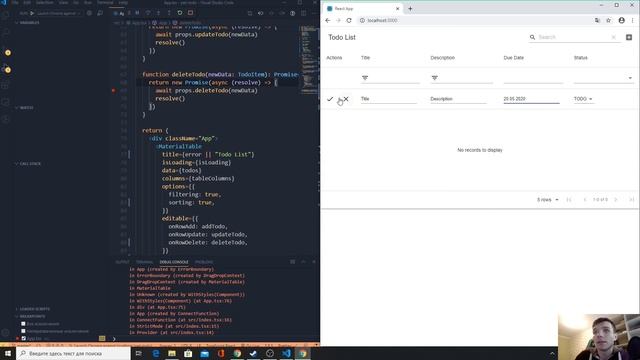The width and height of the screenshot is (640, 360).
Task: Open launch configuration gear in VS Code
Action: coord(89,13)
